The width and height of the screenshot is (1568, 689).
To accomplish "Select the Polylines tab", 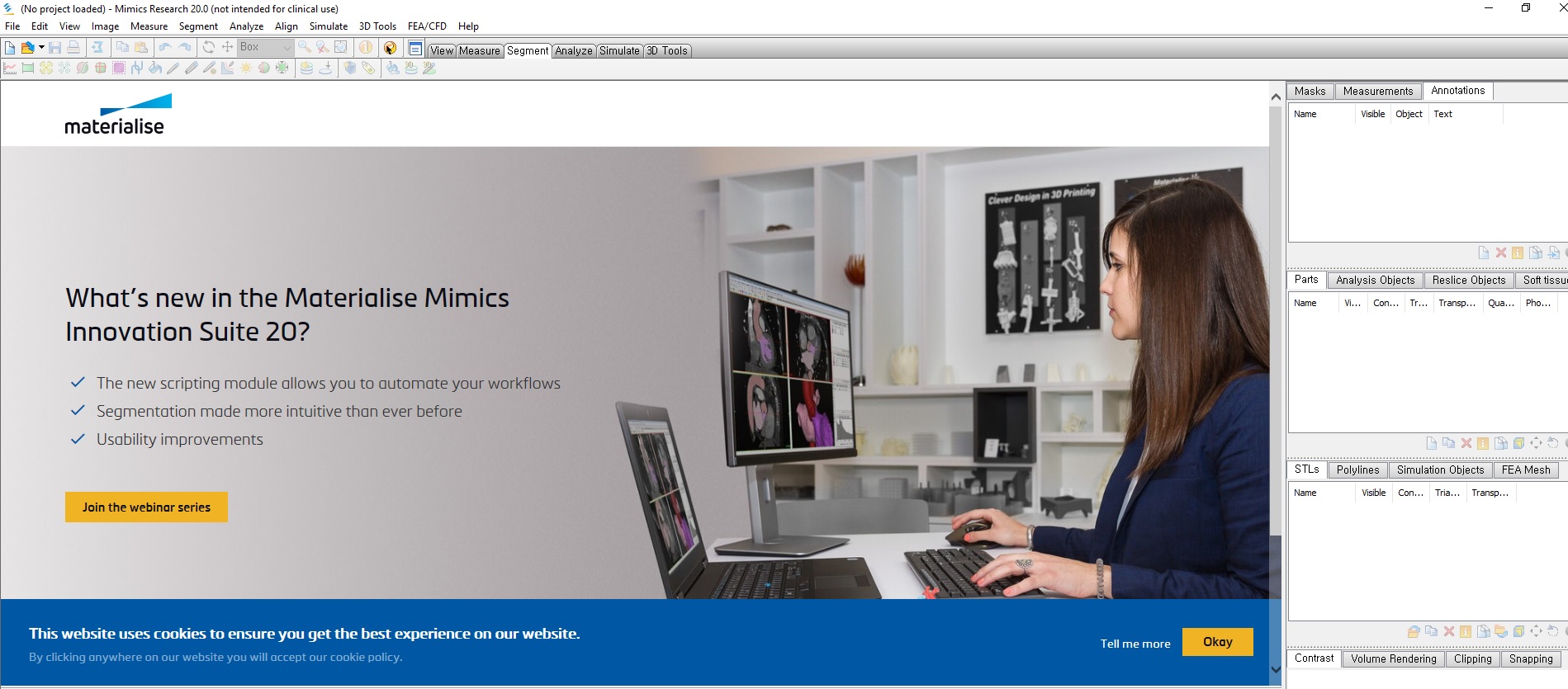I will [1358, 470].
